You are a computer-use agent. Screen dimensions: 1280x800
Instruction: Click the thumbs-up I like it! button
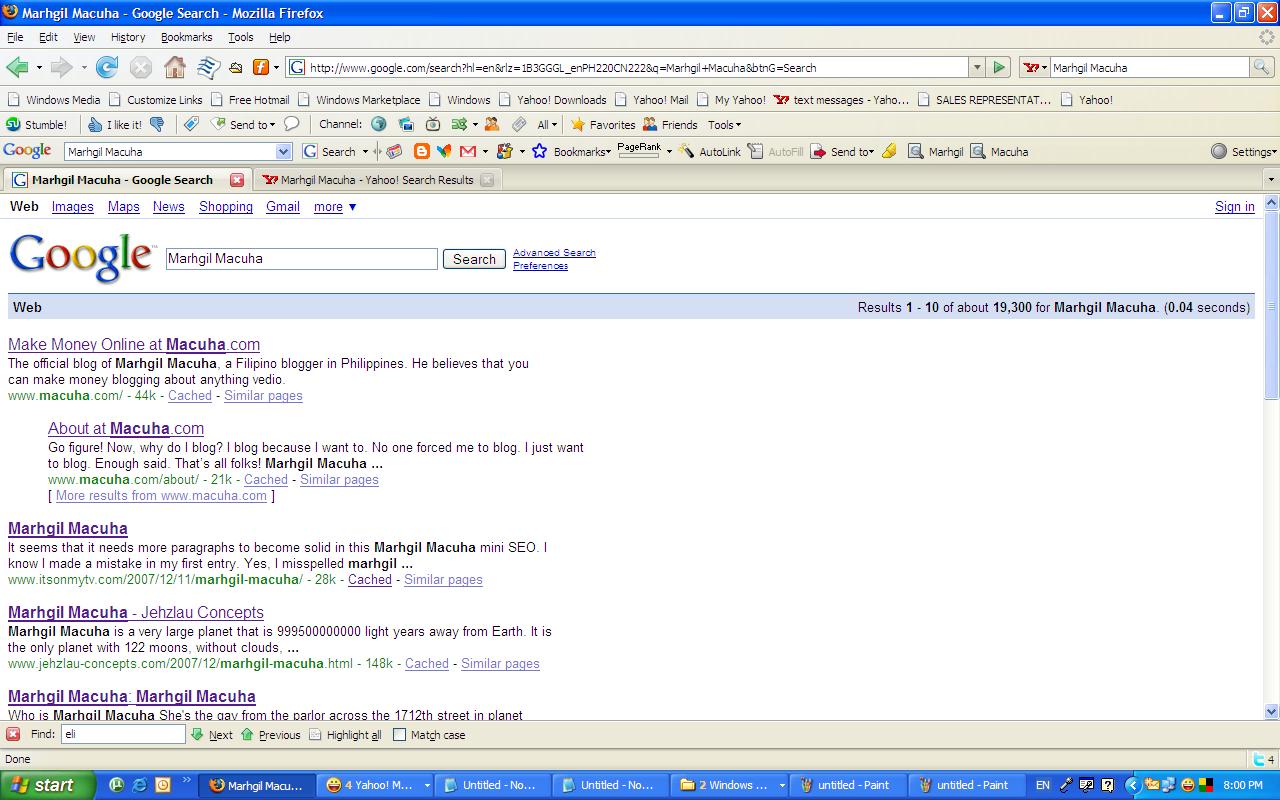[115, 124]
